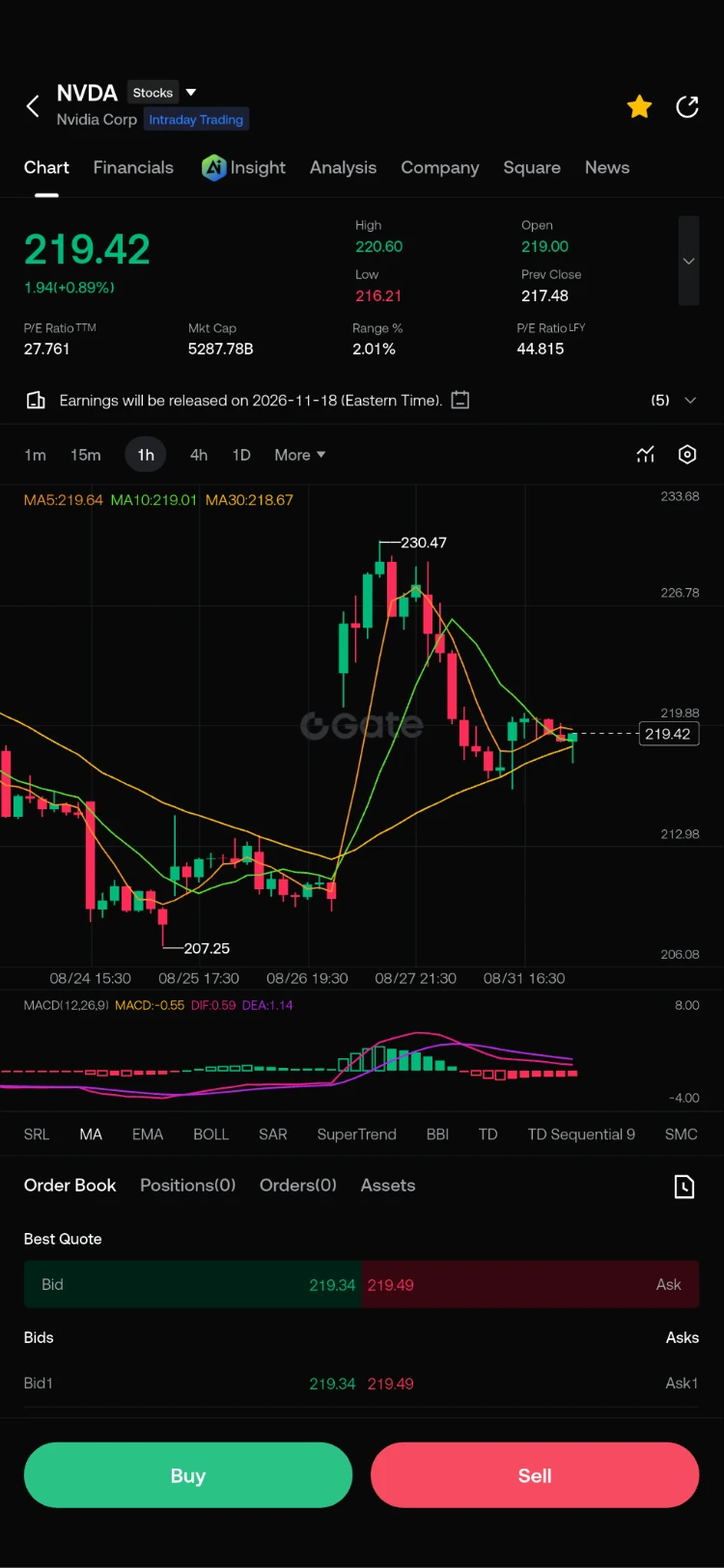This screenshot has width=724, height=1568.
Task: Tap the red Sell button
Action: 535,1475
